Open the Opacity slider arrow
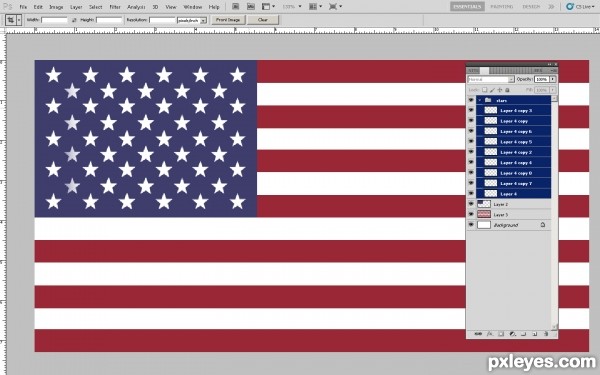Viewport: 600px width, 375px height. coord(553,79)
